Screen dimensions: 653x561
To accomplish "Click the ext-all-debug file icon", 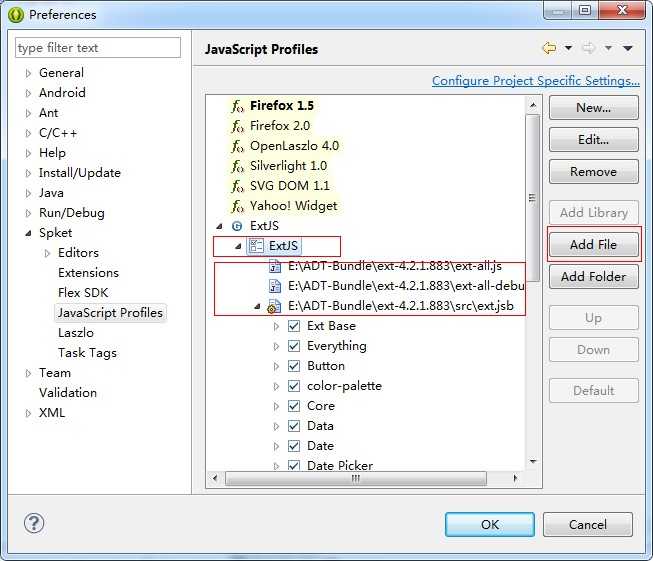I will (x=275, y=286).
